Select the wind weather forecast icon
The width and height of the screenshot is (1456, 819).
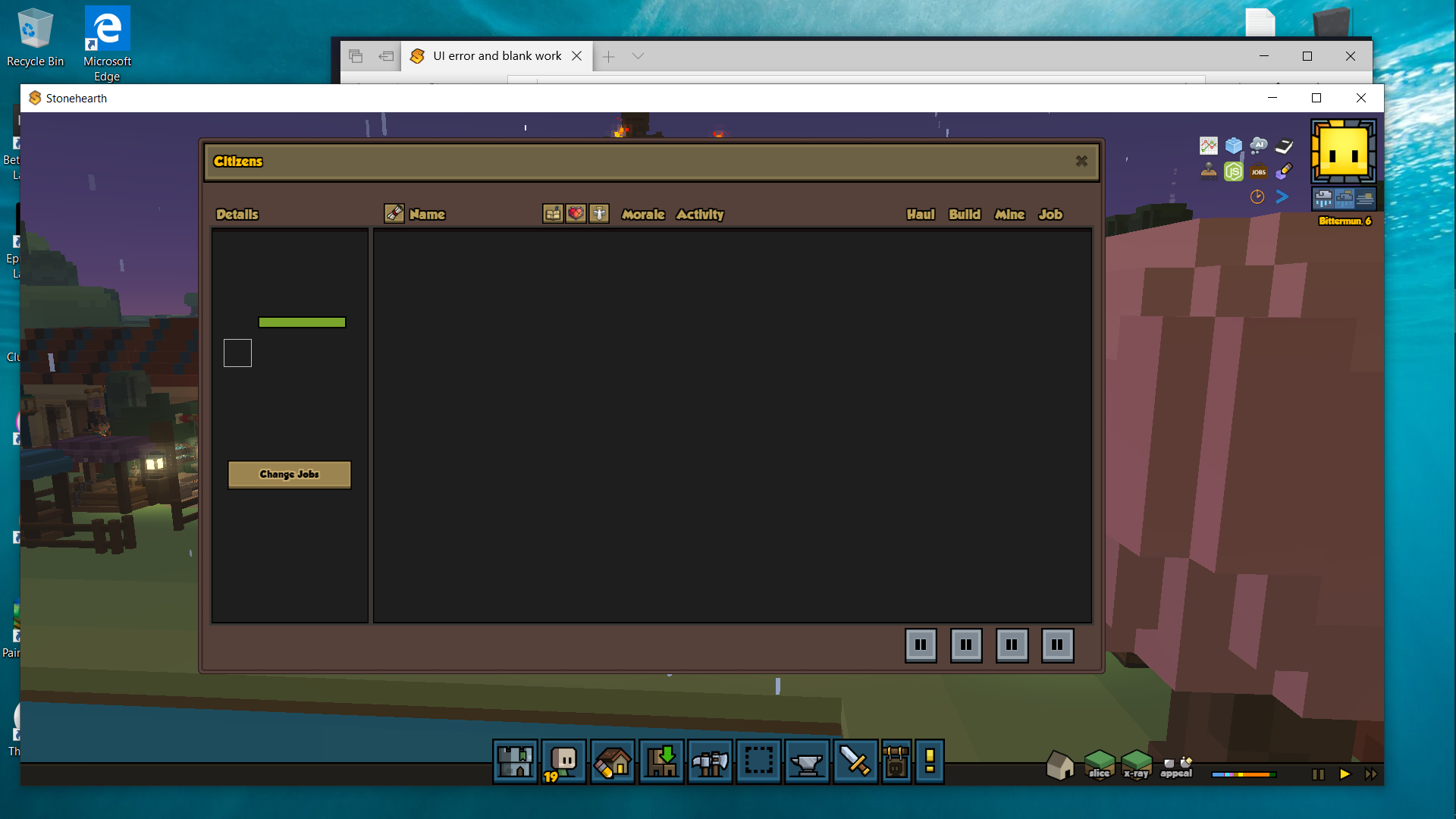coord(1365,199)
